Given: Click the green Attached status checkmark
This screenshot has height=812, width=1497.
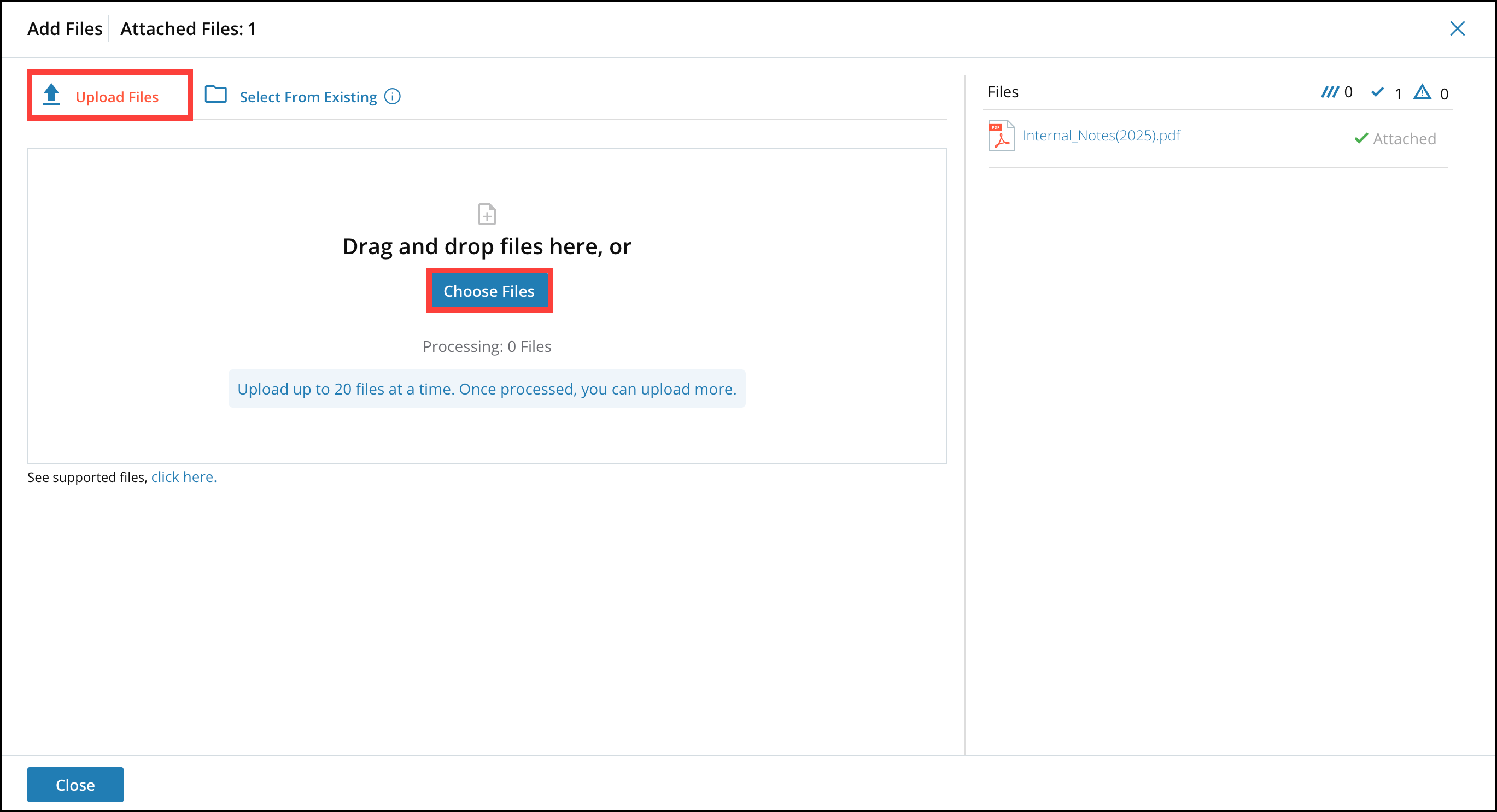Looking at the screenshot, I should click(x=1361, y=138).
